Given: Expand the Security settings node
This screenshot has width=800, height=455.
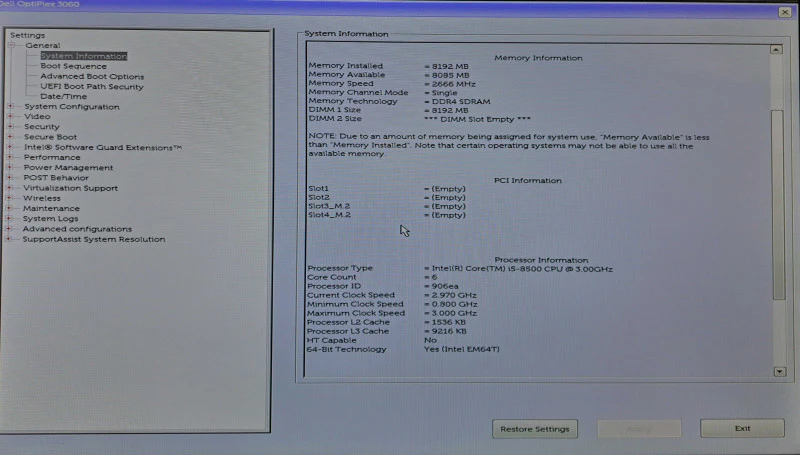Looking at the screenshot, I should point(10,127).
